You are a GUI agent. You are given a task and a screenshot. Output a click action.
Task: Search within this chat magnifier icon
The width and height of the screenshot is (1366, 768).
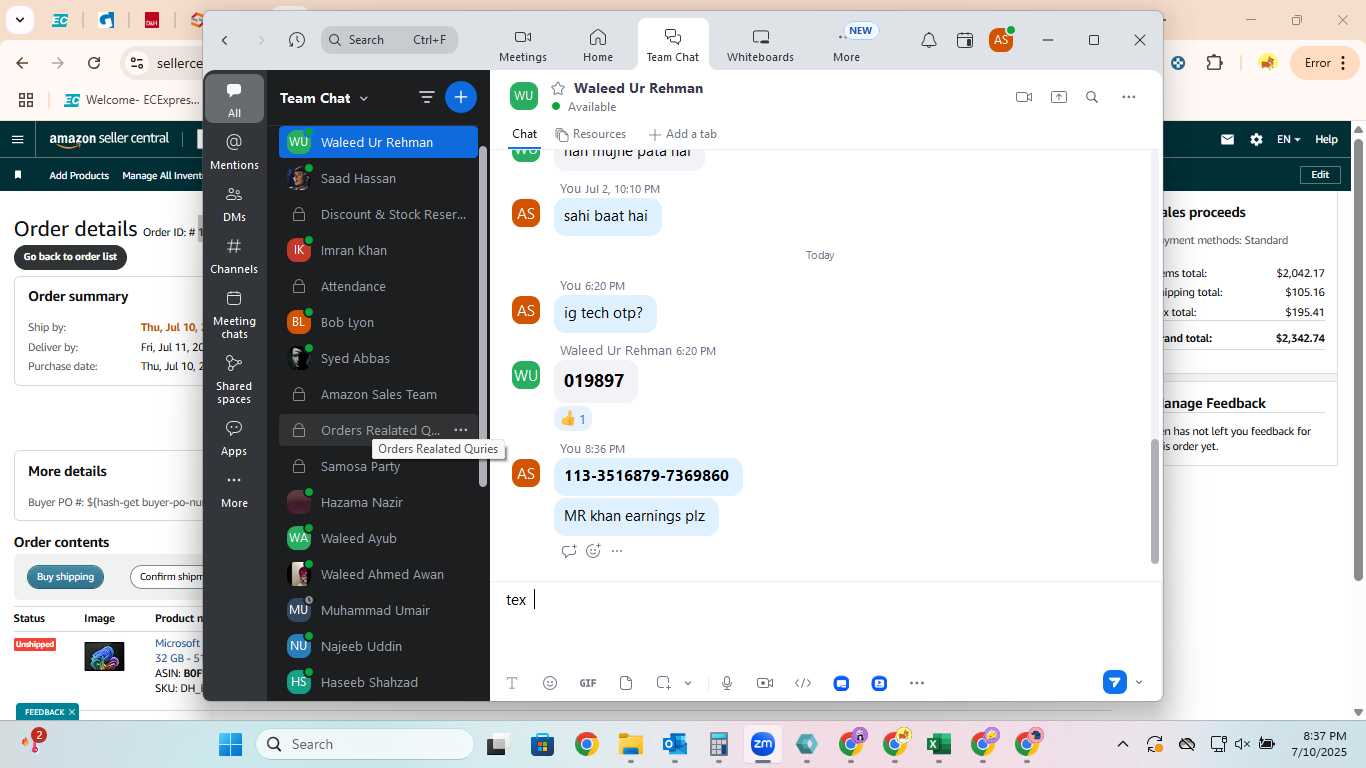point(1092,97)
